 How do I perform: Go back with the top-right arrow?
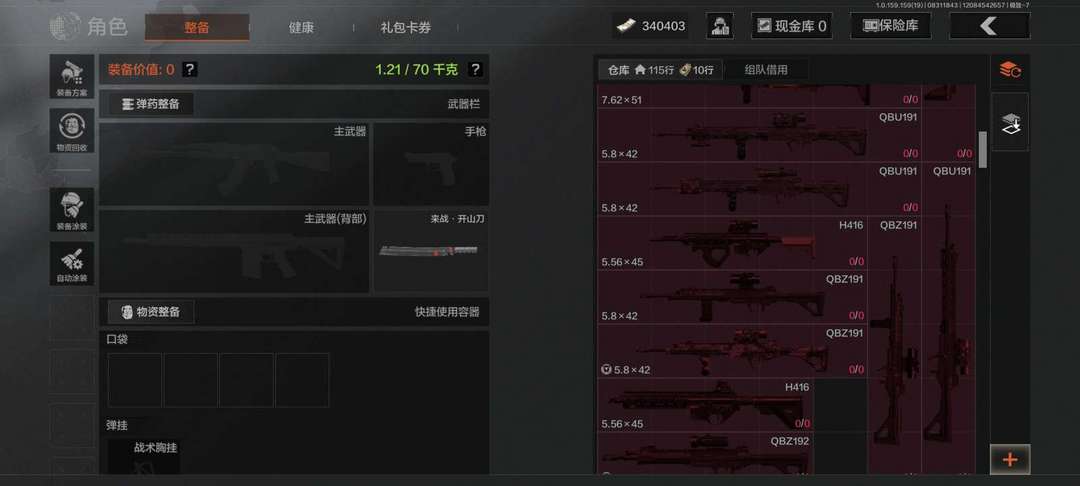pos(989,26)
